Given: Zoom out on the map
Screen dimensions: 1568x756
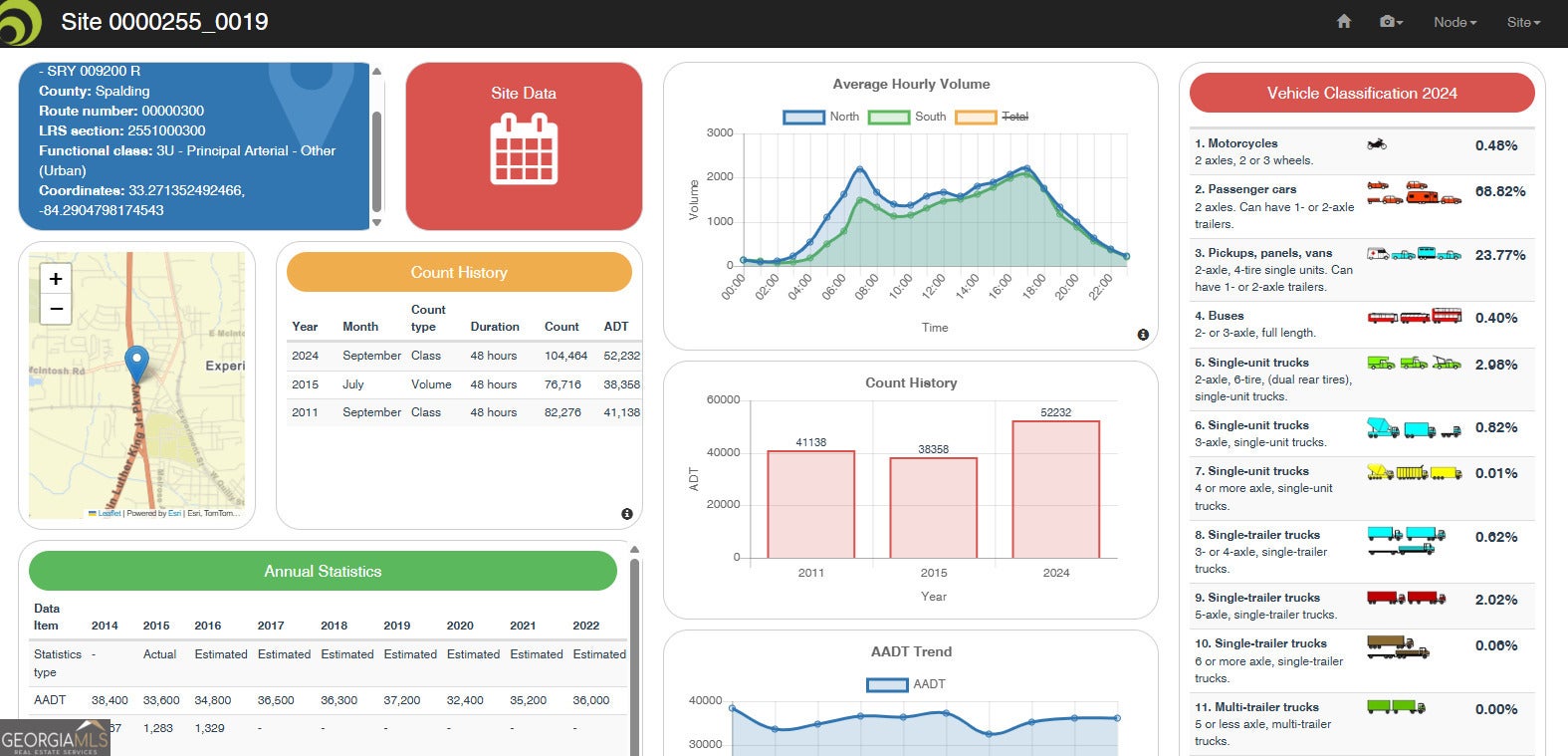Looking at the screenshot, I should pos(56,309).
